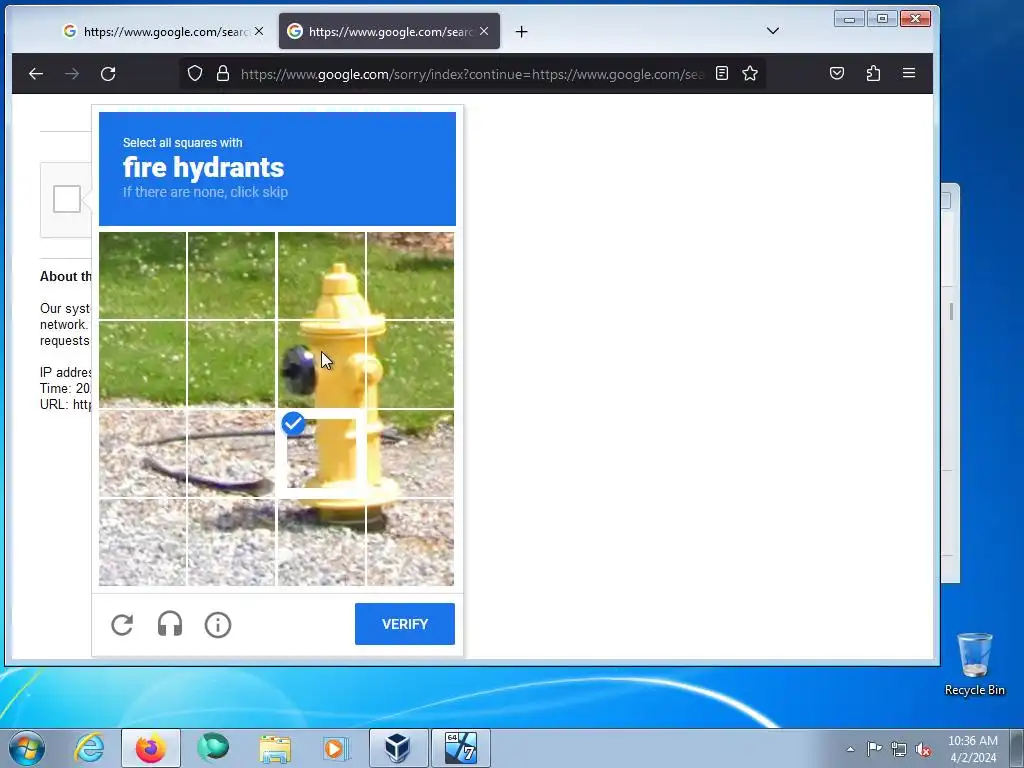
Task: Select tile with the hydrant top cap
Action: [321, 276]
